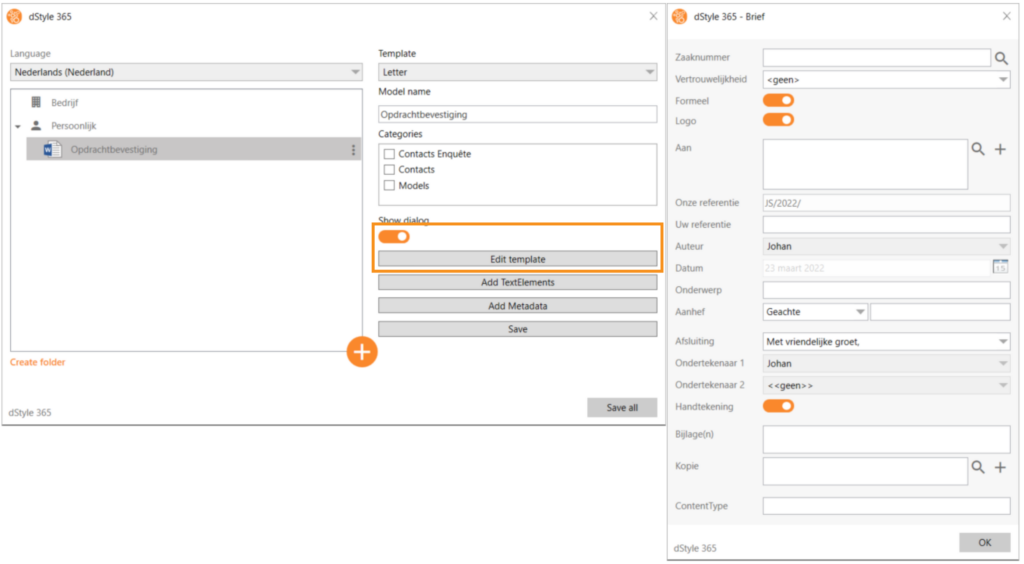Click the search icon beside Zaaknummer
1024x564 pixels.
click(1001, 58)
